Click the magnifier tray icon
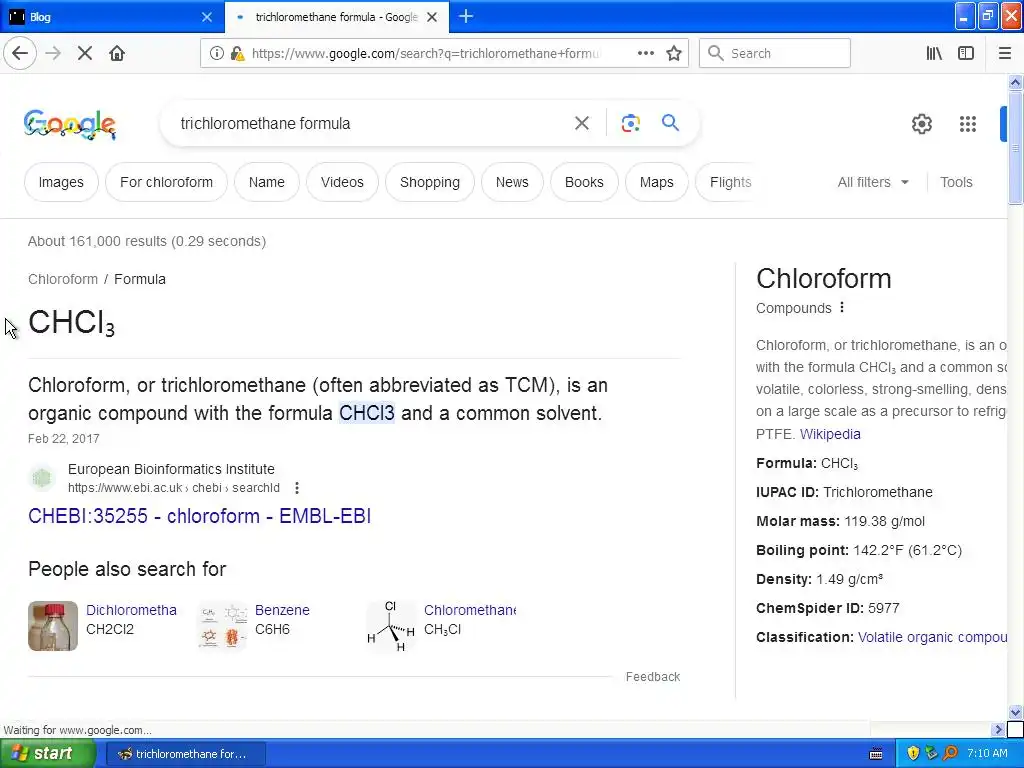Screen dimensions: 1024x768 coord(951,753)
